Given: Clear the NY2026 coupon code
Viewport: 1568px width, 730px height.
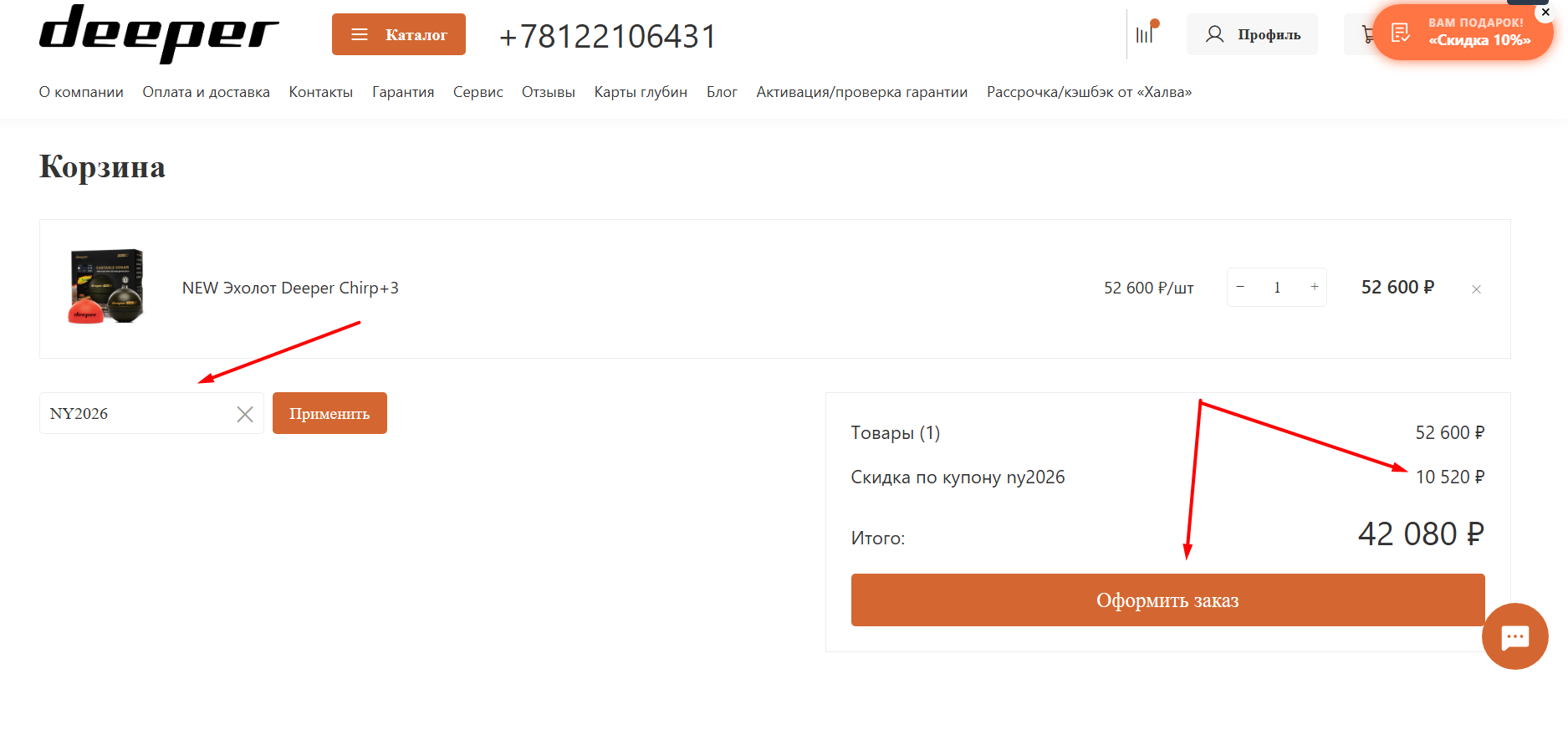Looking at the screenshot, I should [245, 414].
